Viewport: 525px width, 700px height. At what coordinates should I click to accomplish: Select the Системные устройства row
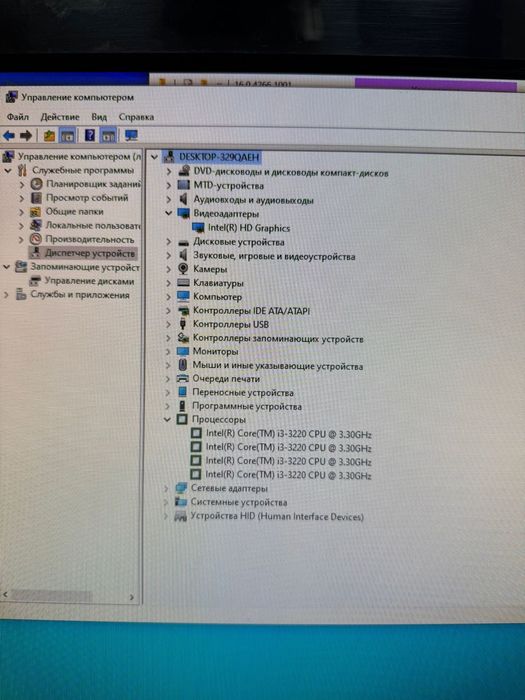click(x=239, y=502)
